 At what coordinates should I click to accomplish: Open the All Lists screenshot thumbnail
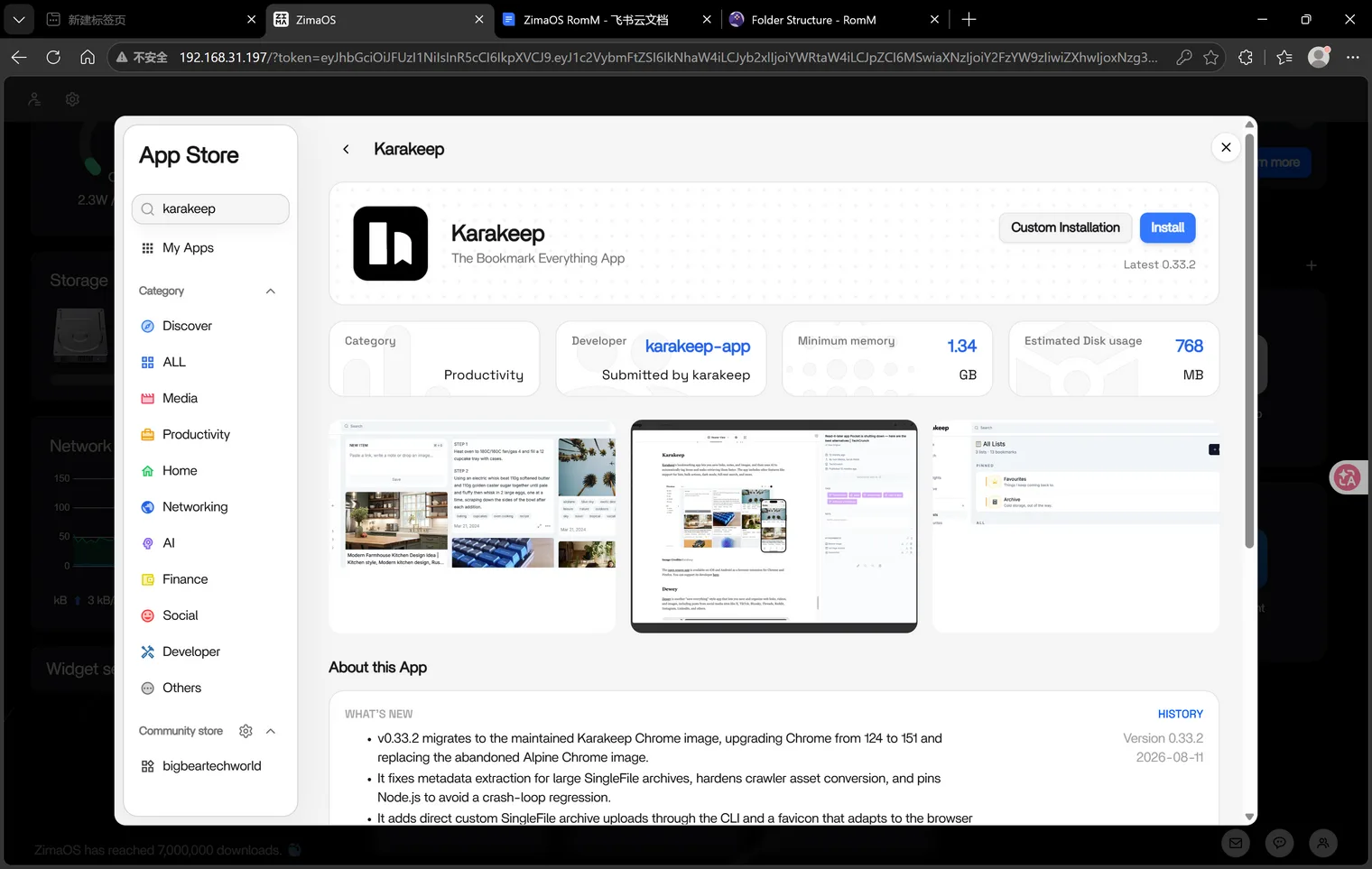point(1076,526)
